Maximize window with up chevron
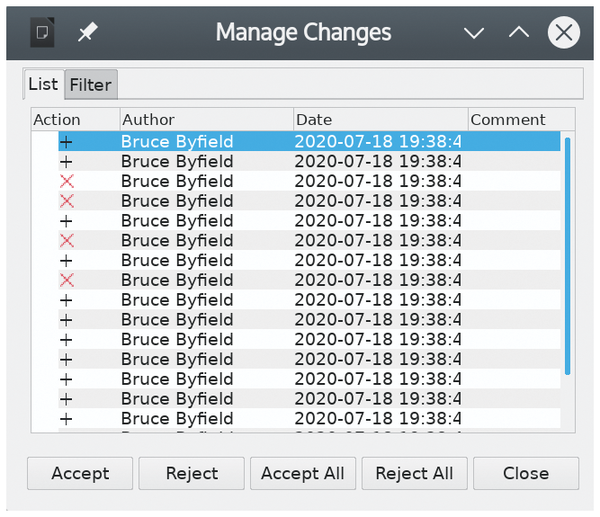This screenshot has width=600, height=517. (518, 33)
